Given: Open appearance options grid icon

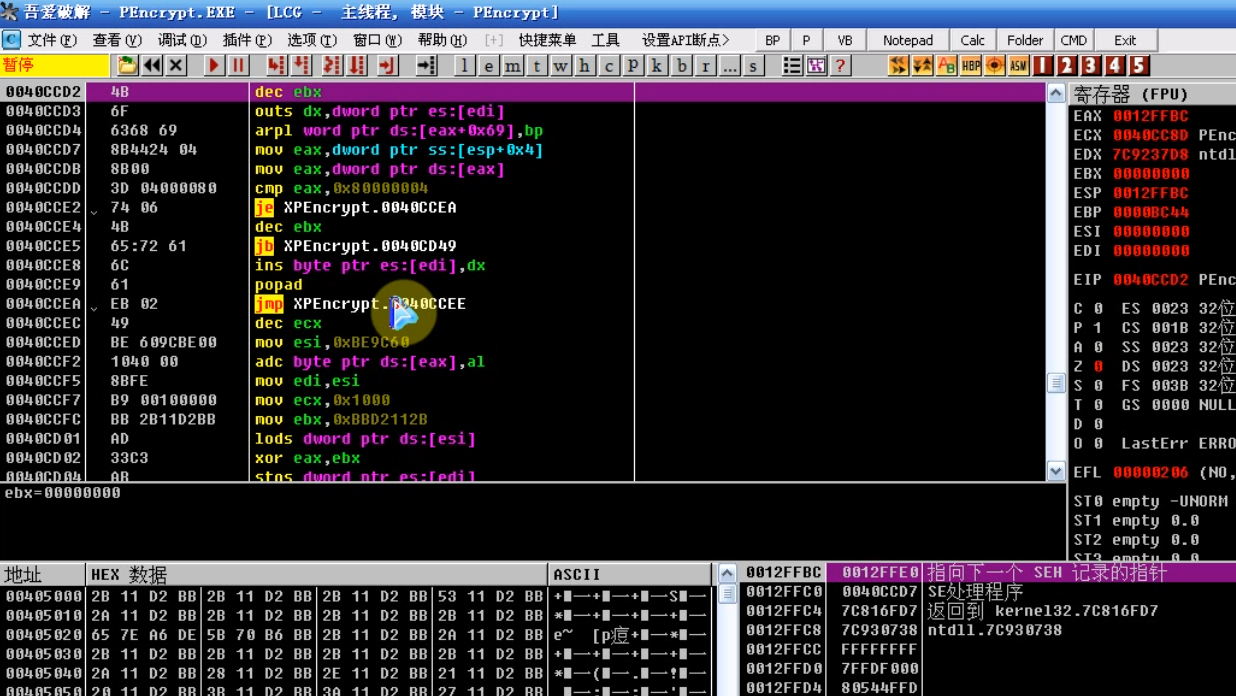Looking at the screenshot, I should (x=816, y=65).
